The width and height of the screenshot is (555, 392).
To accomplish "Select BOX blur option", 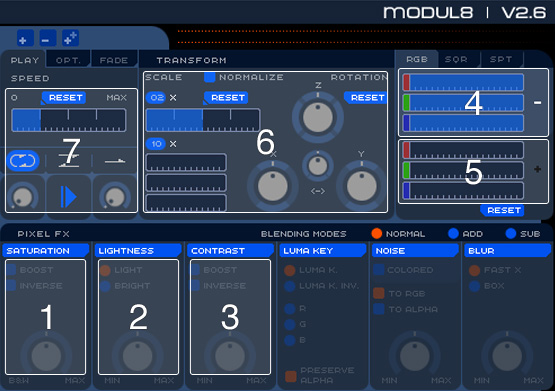I will click(x=474, y=286).
